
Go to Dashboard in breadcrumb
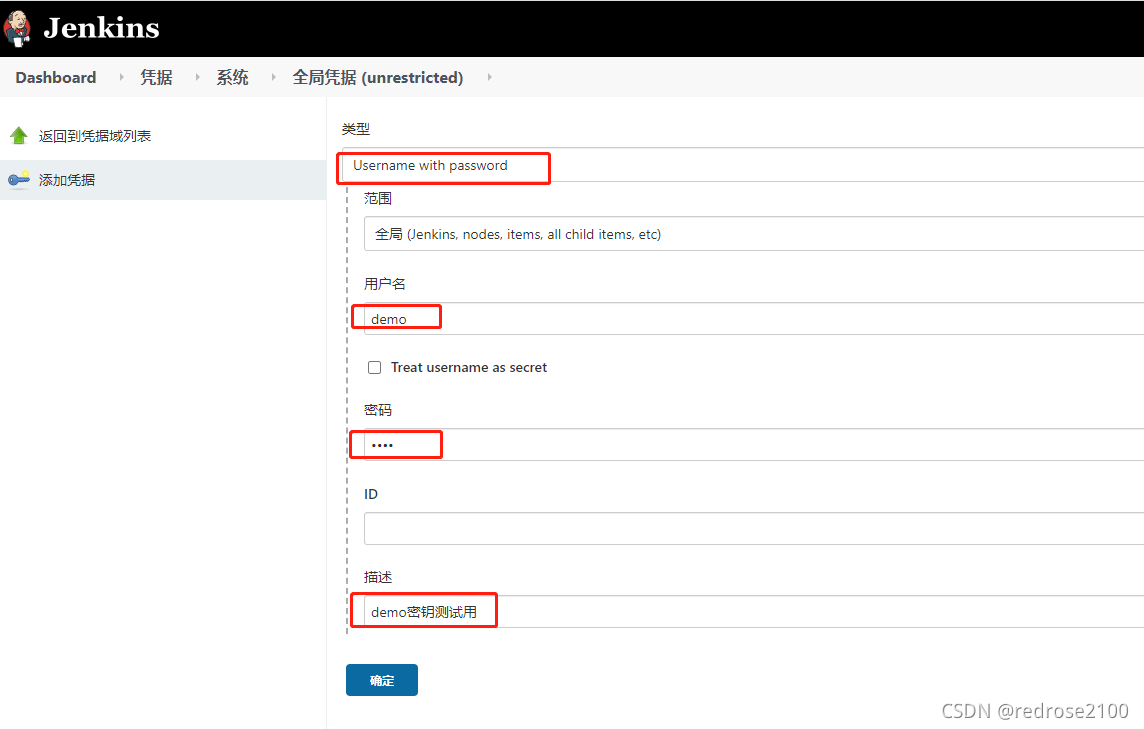(x=55, y=77)
